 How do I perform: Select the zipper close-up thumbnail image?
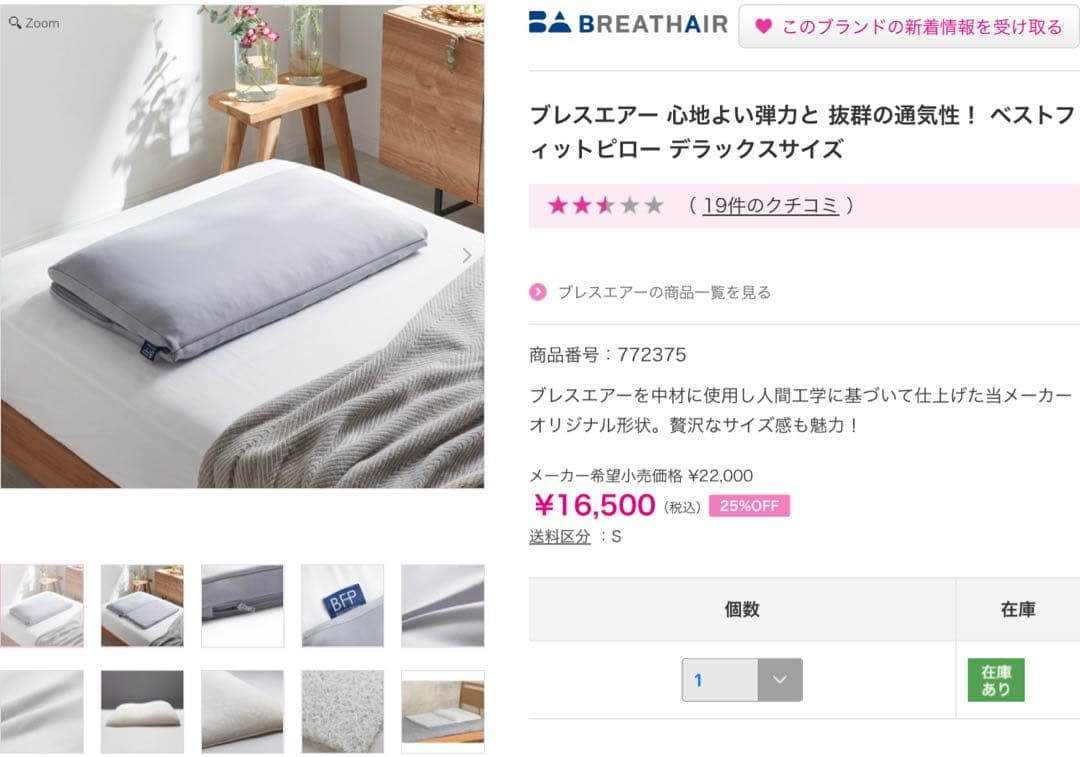(242, 605)
